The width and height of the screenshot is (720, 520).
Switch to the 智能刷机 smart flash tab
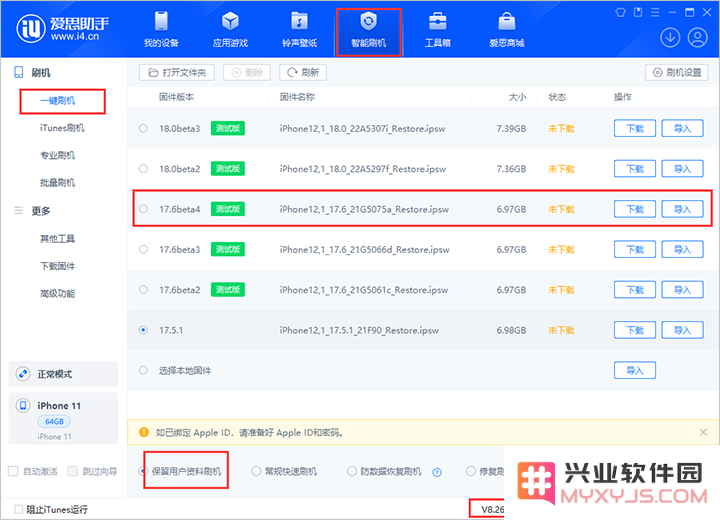pos(369,31)
